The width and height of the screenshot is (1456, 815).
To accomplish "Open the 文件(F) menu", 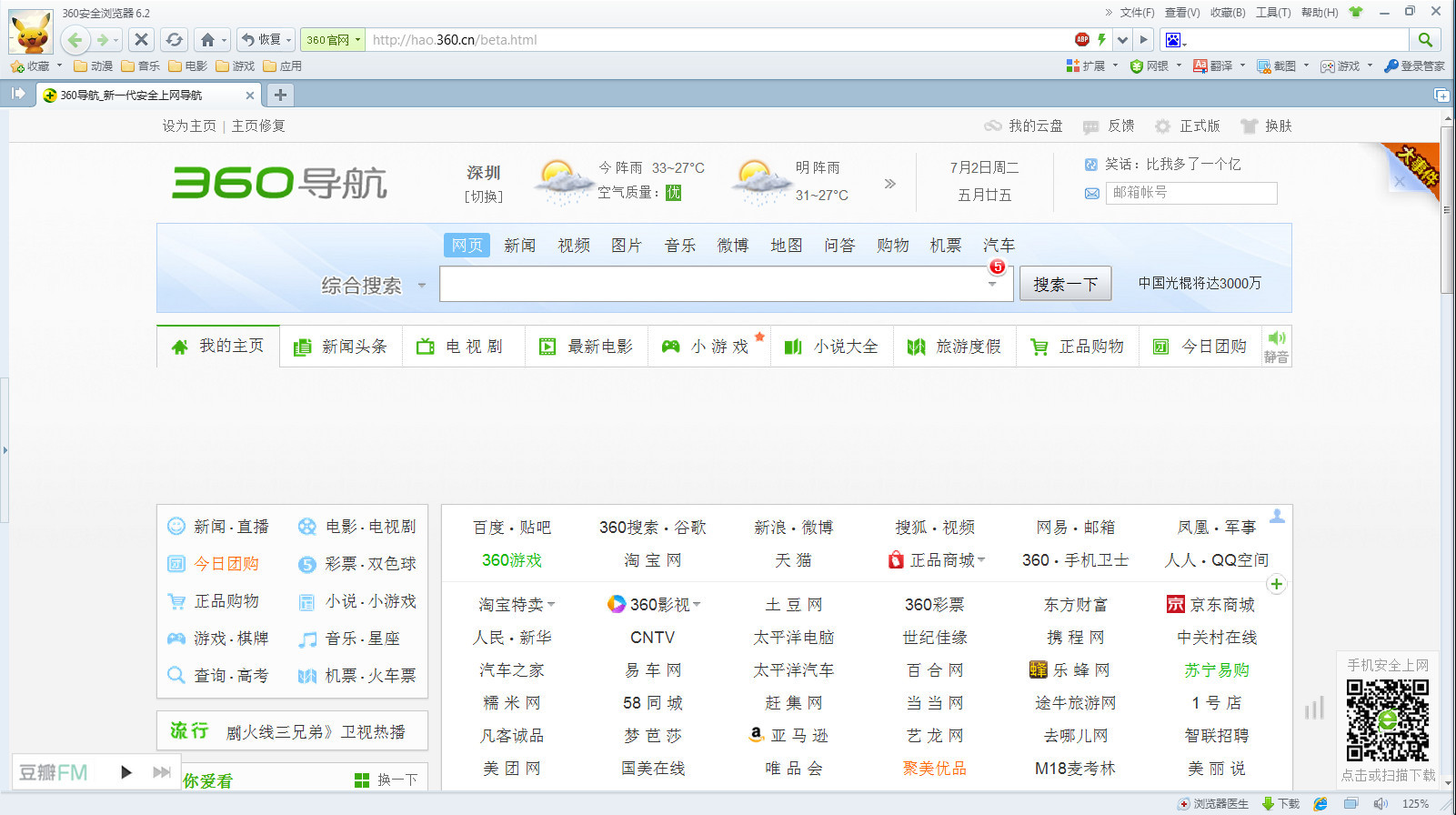I will click(1137, 13).
